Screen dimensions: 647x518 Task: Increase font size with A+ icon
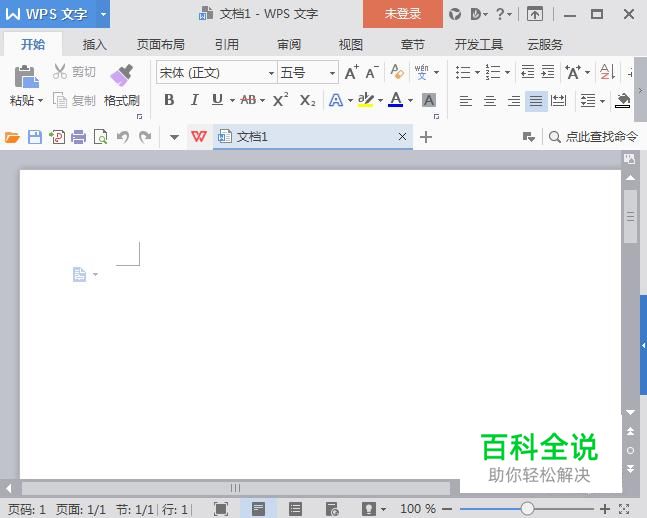pos(352,73)
